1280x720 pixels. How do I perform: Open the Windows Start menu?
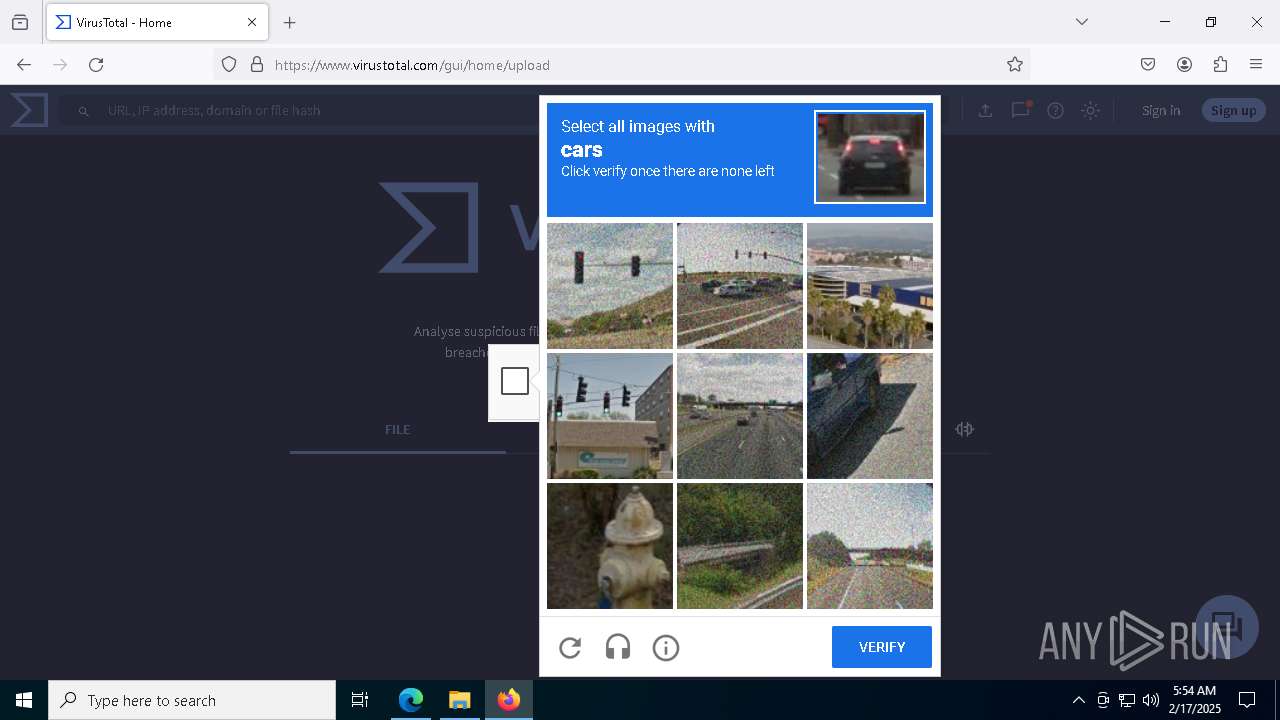24,700
